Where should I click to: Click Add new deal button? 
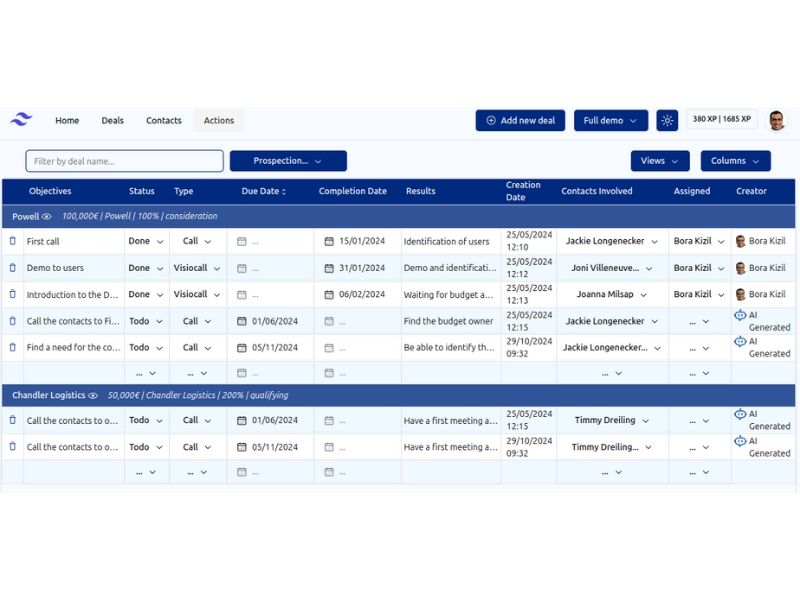[x=520, y=120]
